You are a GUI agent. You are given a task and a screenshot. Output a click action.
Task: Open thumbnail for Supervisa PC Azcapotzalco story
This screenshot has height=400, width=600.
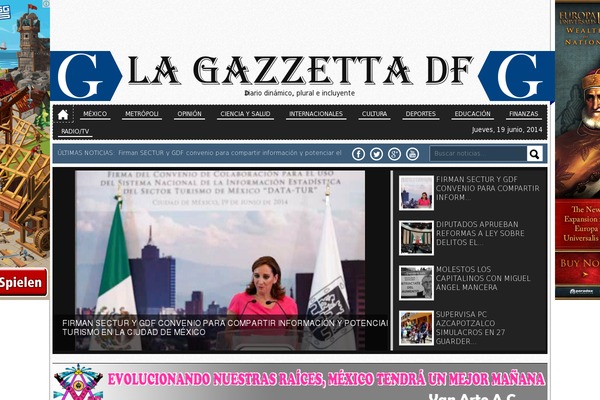(x=416, y=328)
